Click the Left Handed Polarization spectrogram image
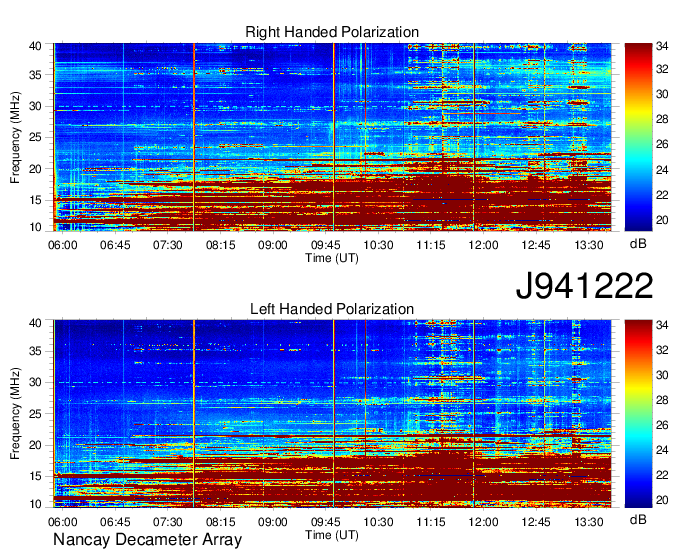This screenshot has height=552, width=680. [x=332, y=414]
